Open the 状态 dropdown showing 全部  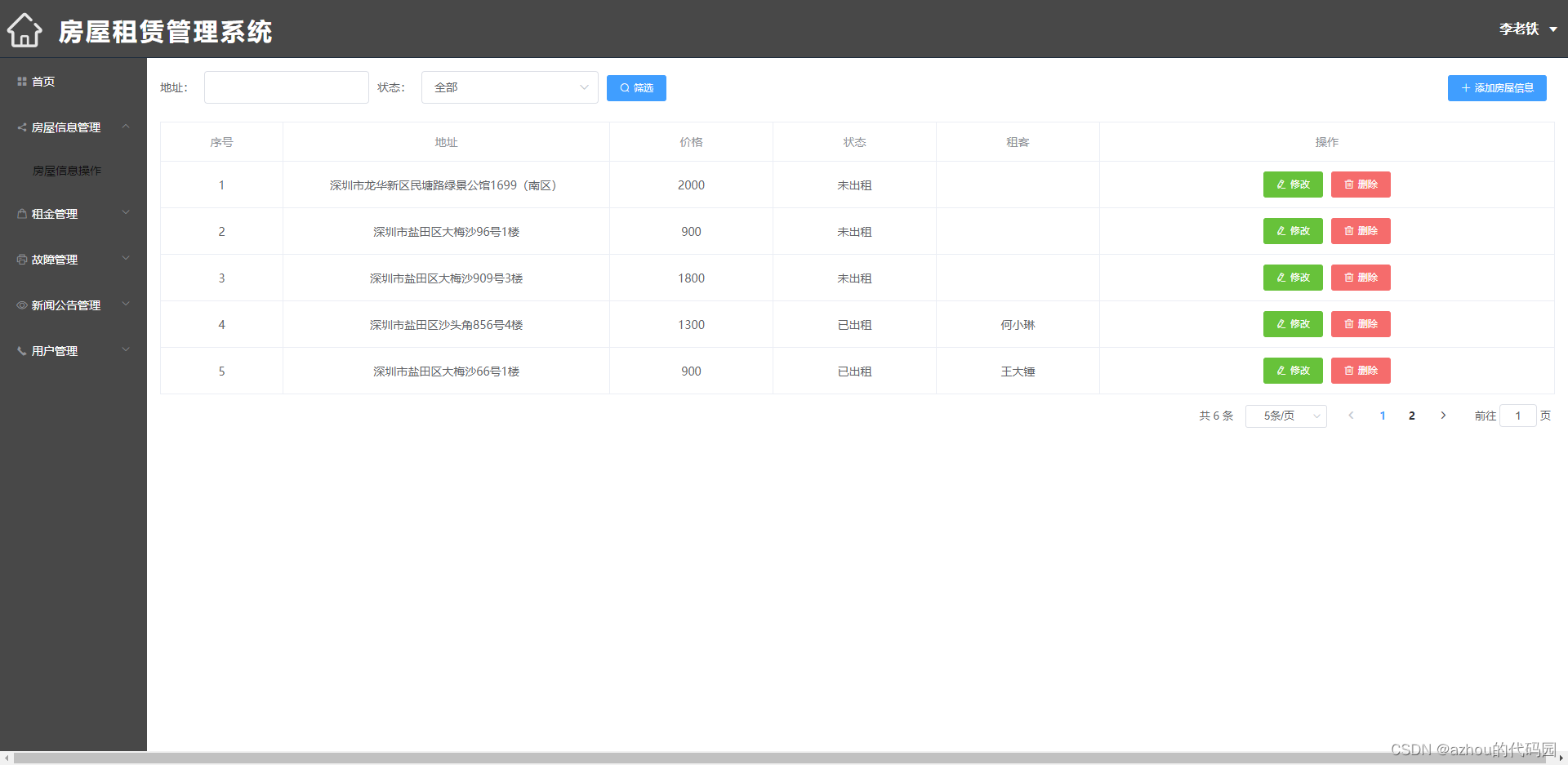tap(510, 87)
